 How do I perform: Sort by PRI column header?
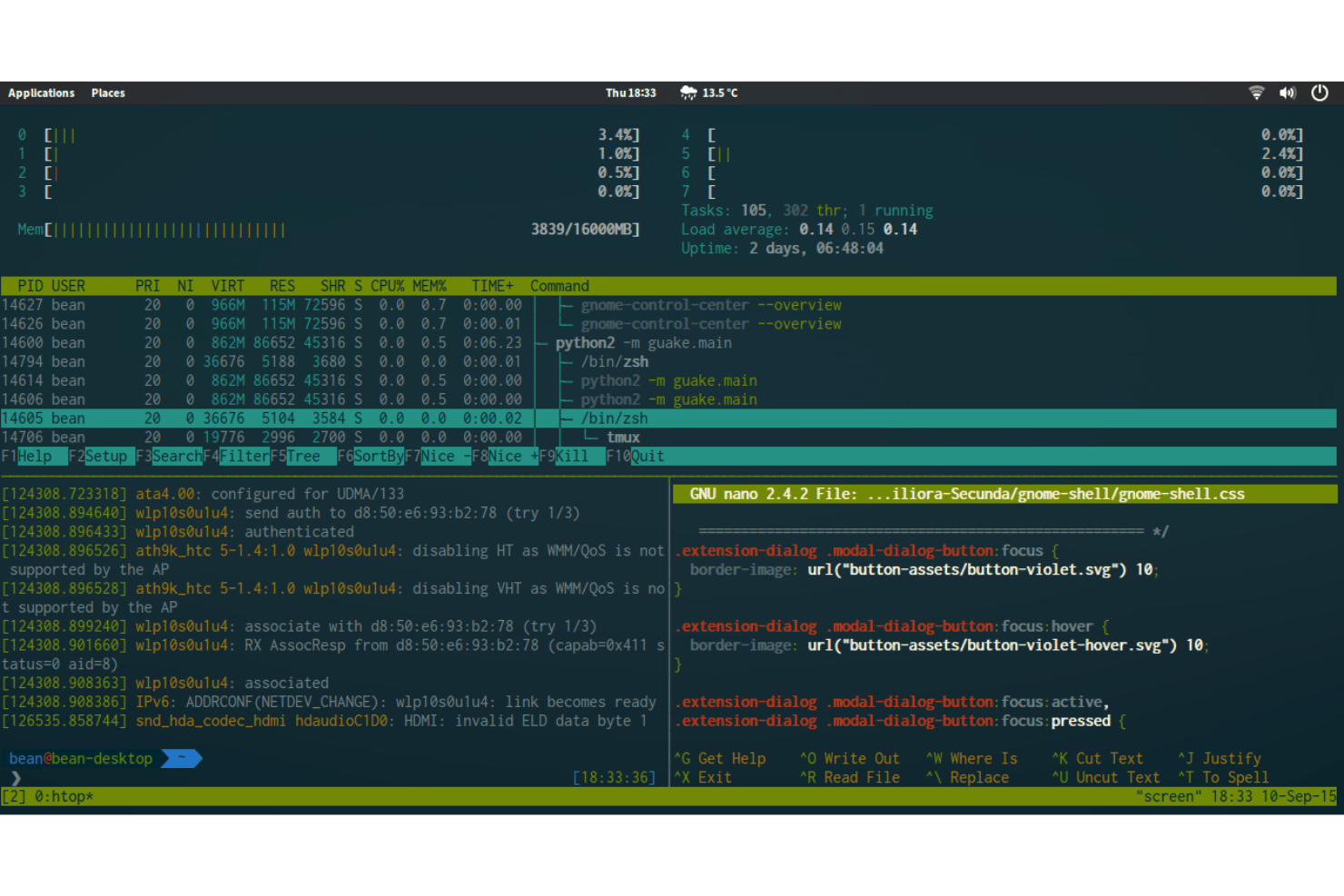(148, 286)
